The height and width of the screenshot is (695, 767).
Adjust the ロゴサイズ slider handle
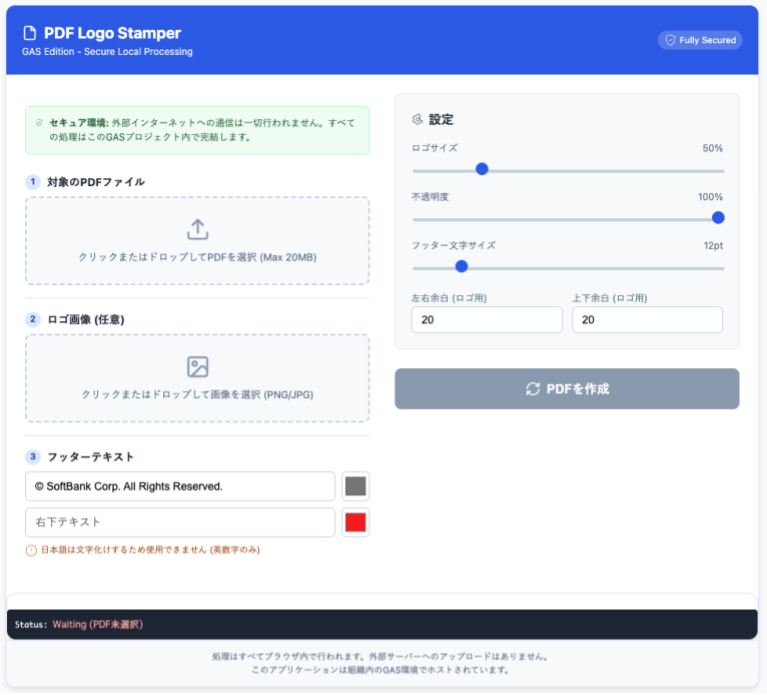(482, 169)
